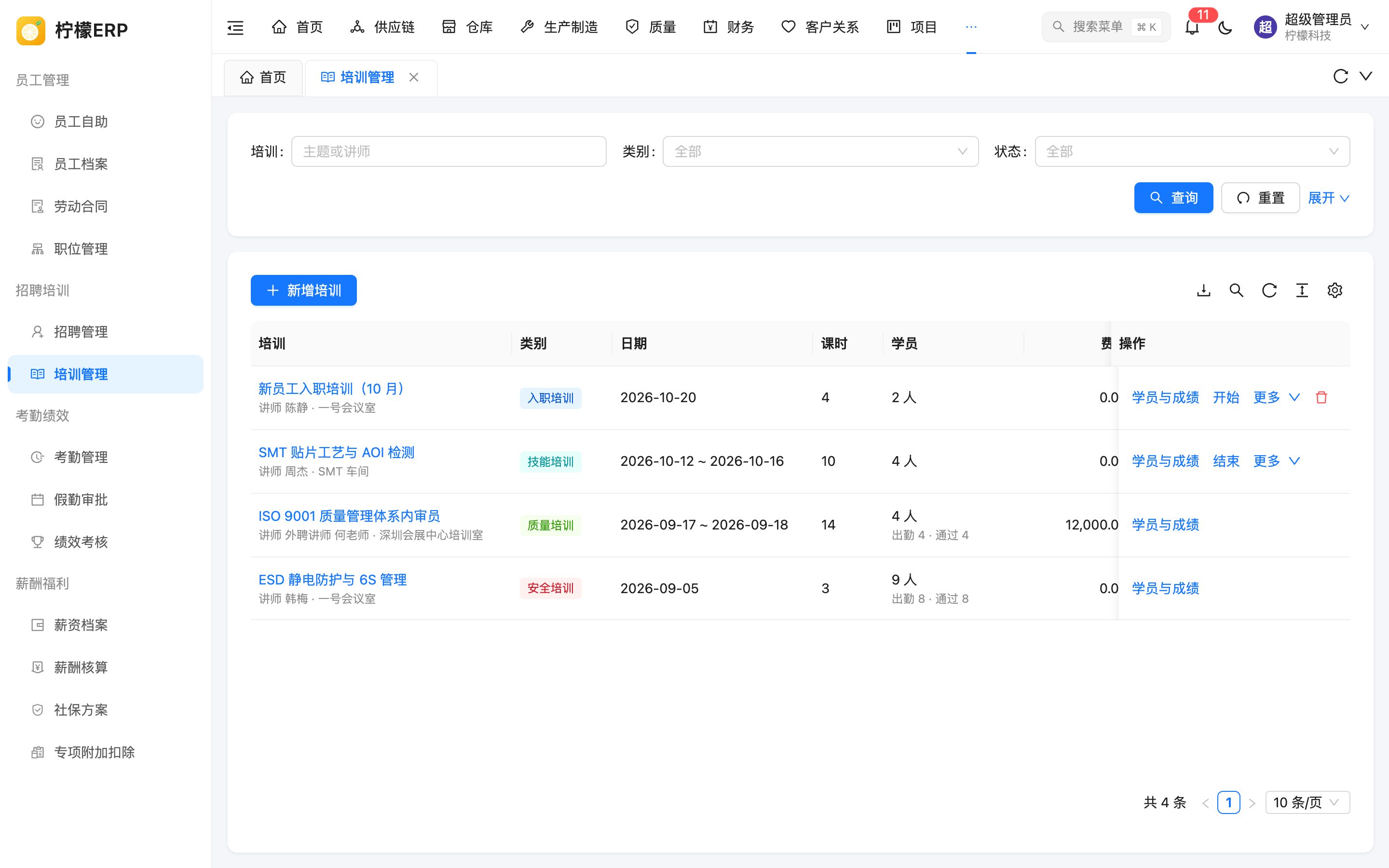Open 生产制造 top menu
This screenshot has height=868, width=1389.
pyautogui.click(x=559, y=27)
